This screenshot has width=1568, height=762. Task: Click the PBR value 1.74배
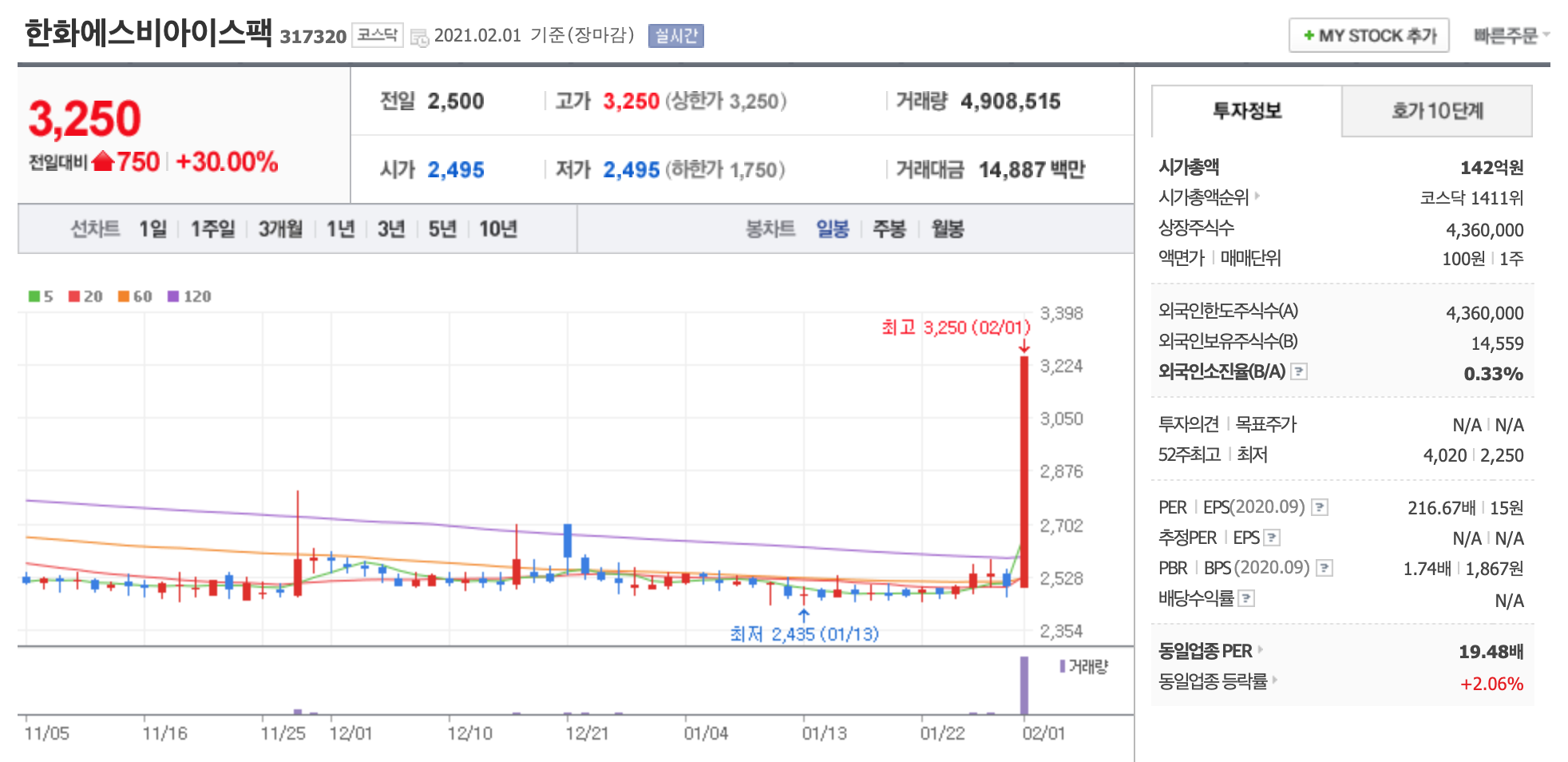tap(1427, 569)
